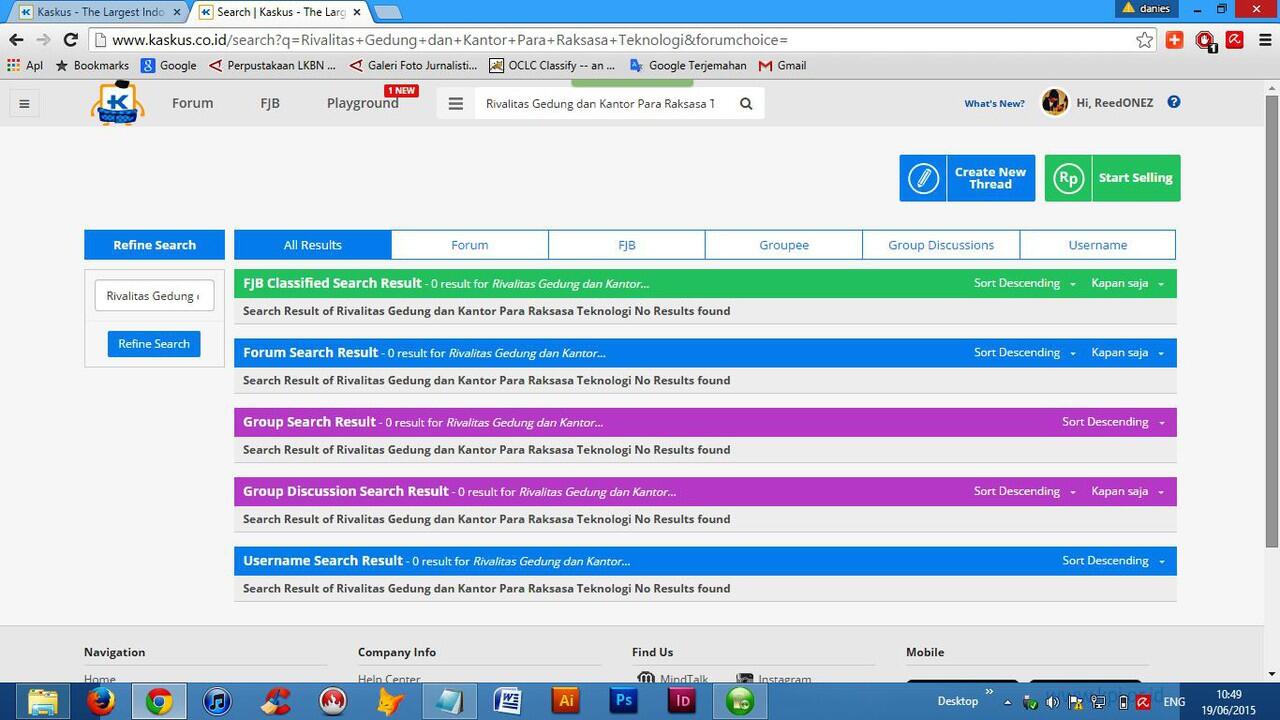1280x720 pixels.
Task: Click the Refine Search button
Action: coord(154,344)
